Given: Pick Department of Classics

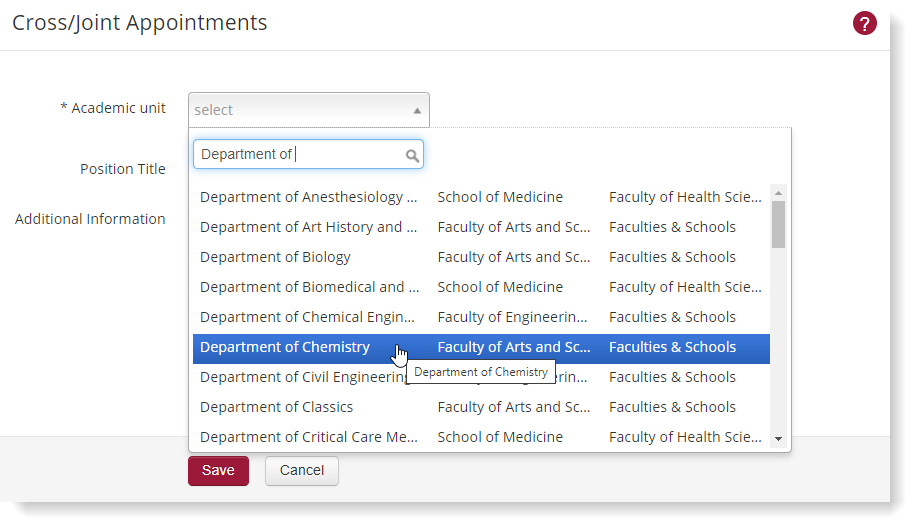Looking at the screenshot, I should click(x=277, y=407).
